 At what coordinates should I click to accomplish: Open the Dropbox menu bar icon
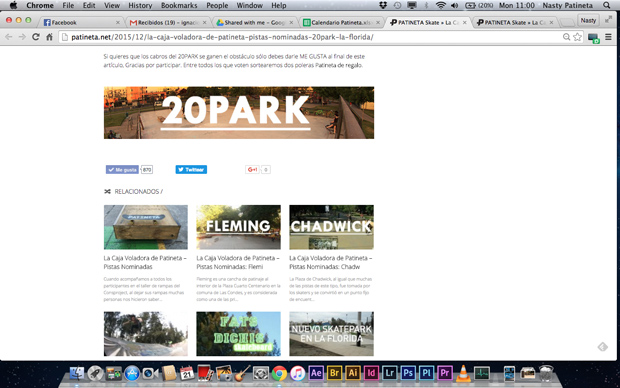(x=382, y=5)
